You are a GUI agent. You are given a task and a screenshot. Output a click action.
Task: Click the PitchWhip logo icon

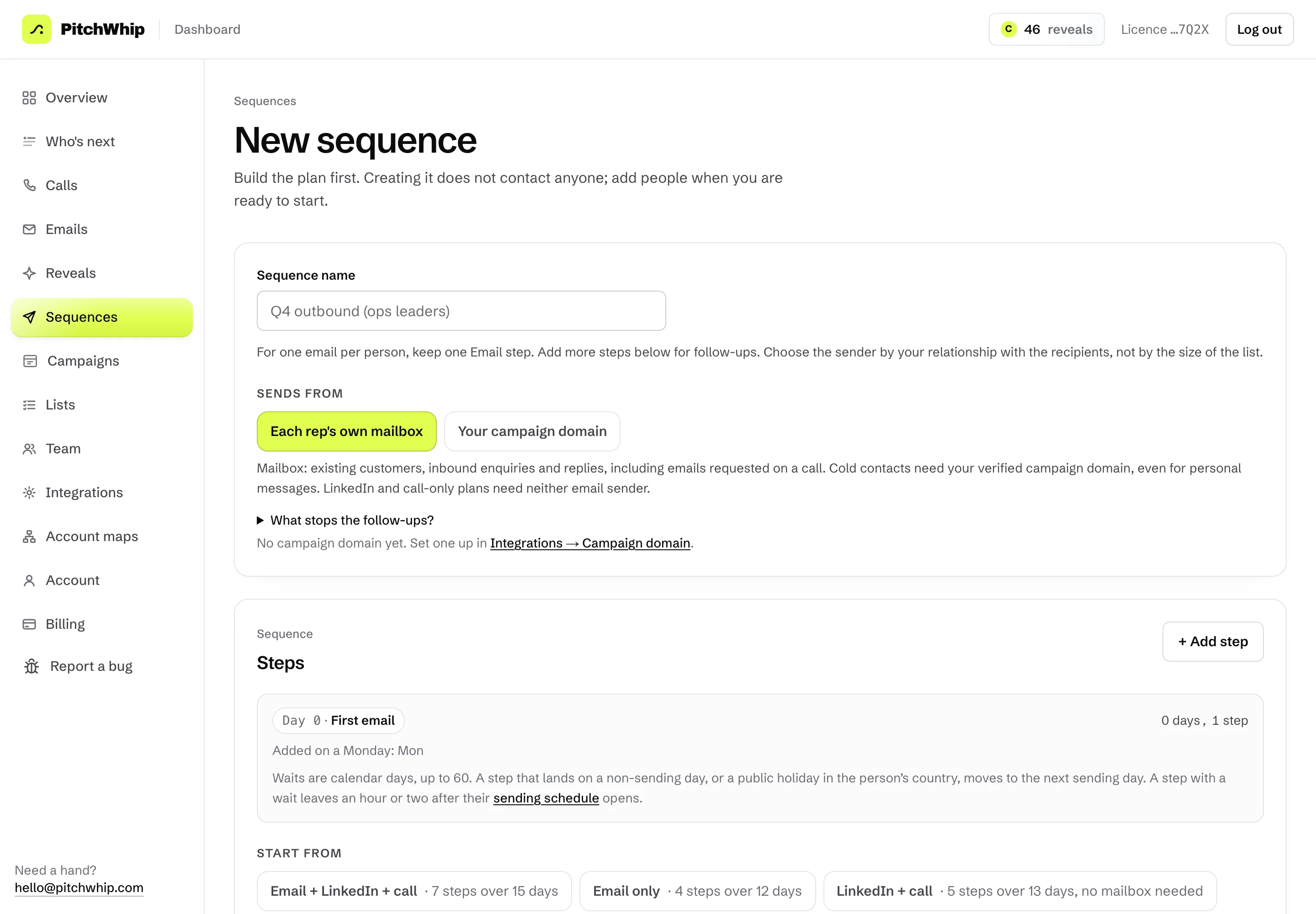click(37, 29)
